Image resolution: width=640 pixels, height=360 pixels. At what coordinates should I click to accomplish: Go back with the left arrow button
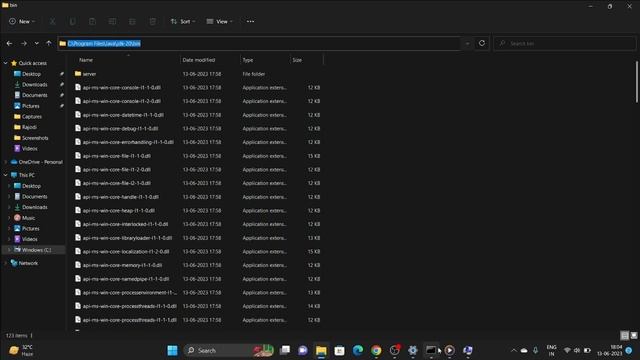[9, 43]
